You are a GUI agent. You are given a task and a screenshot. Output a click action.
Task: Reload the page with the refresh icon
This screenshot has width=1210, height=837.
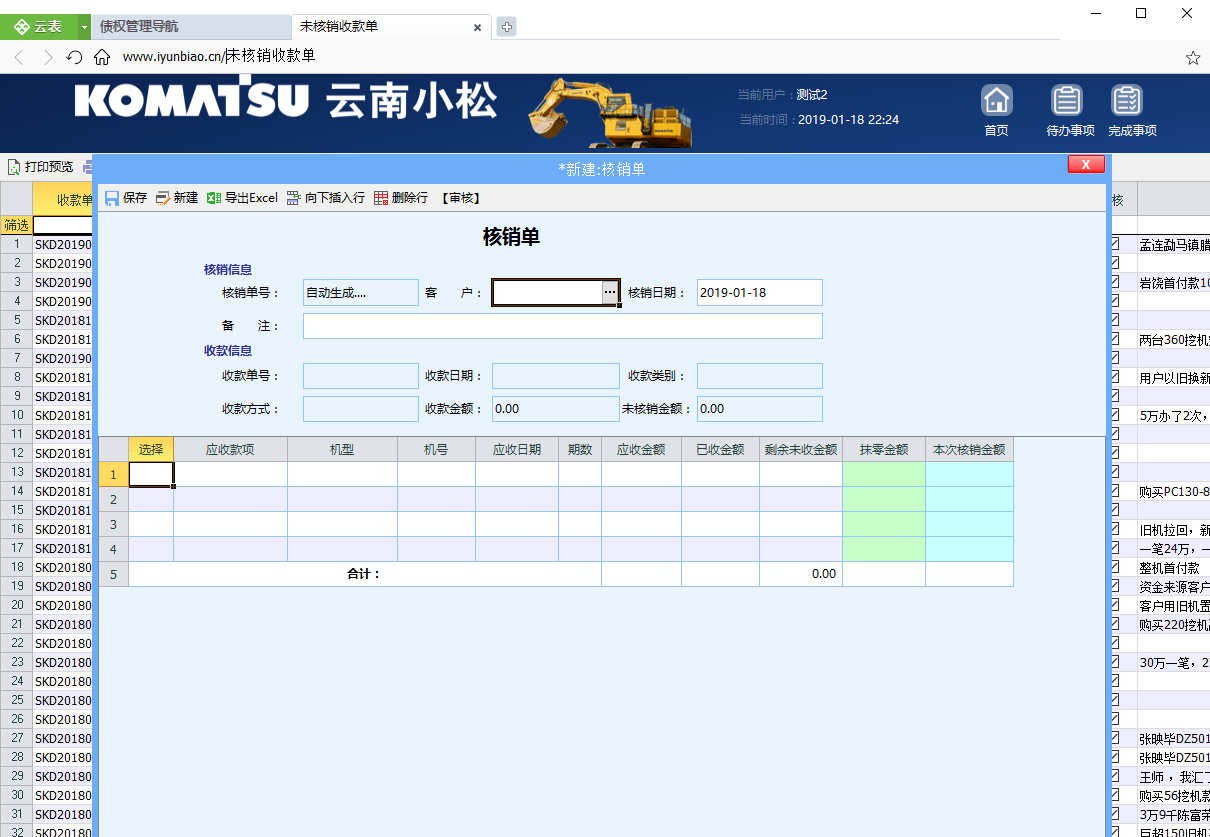click(x=74, y=57)
